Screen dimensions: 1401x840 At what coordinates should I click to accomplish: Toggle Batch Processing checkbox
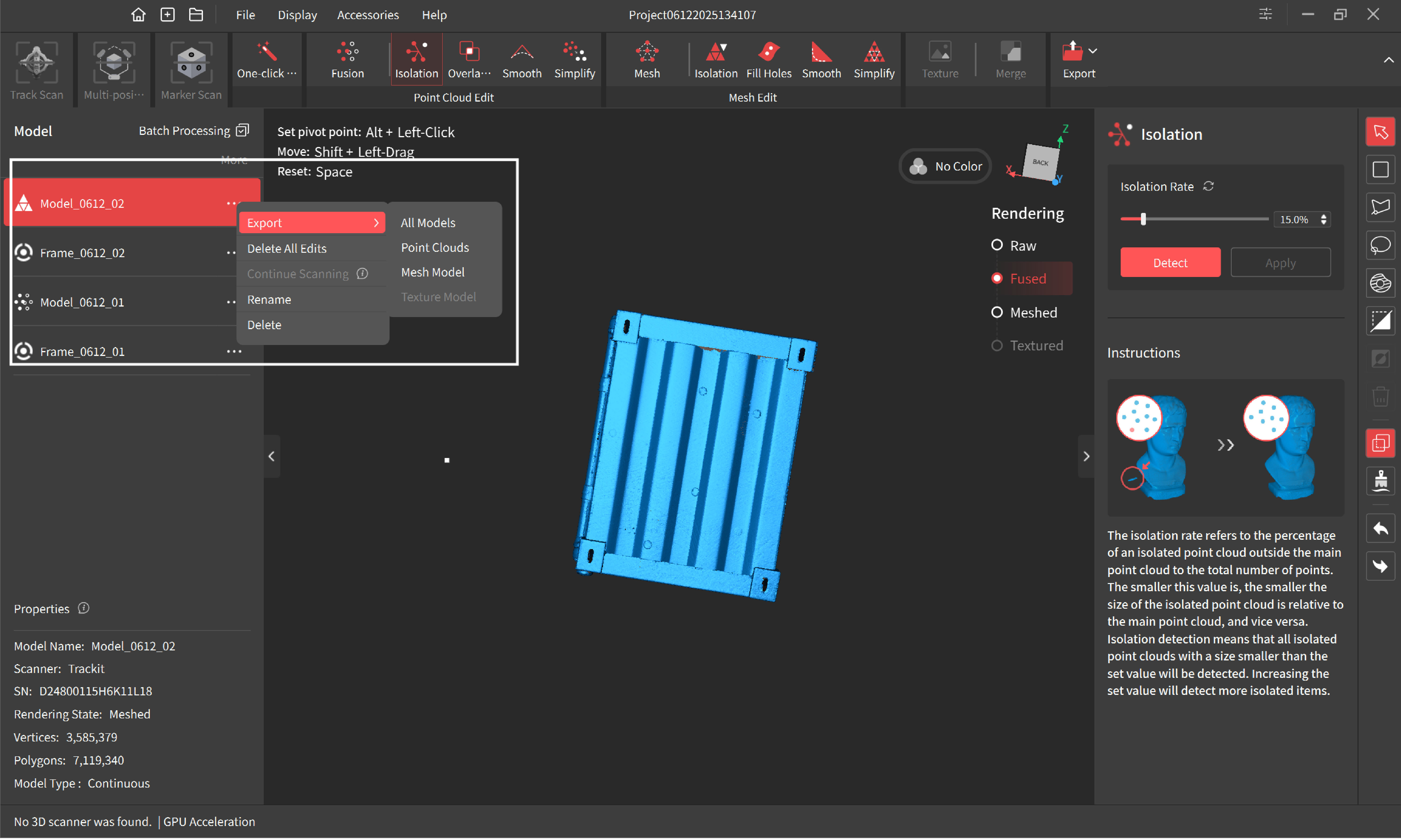point(243,131)
